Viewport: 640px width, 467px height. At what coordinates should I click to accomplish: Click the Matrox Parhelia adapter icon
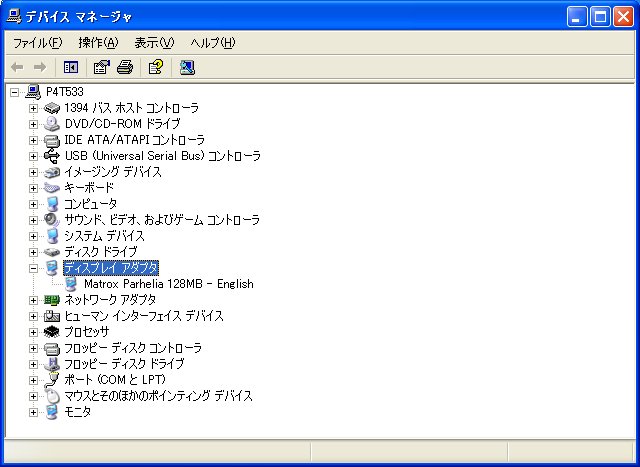[71, 284]
